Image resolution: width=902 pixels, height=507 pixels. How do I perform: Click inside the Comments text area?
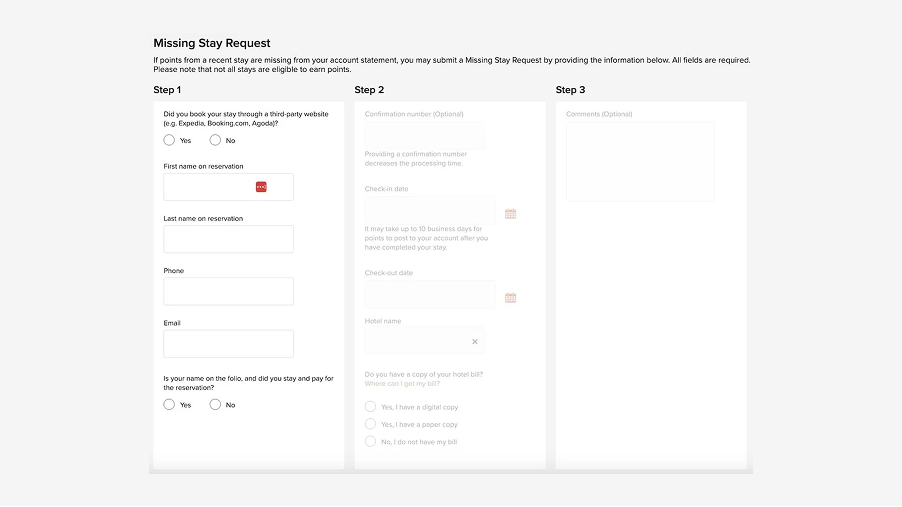pos(640,161)
